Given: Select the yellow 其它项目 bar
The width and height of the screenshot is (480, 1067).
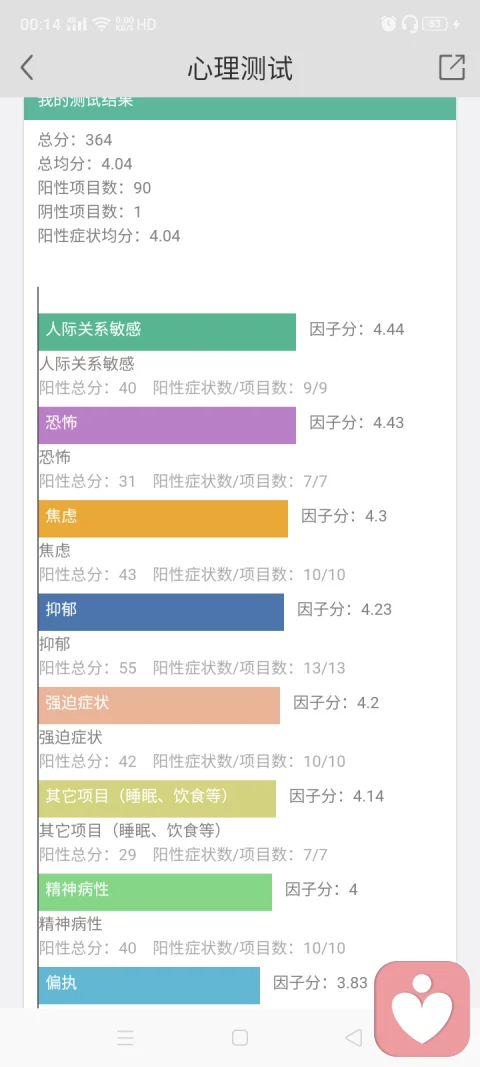Looking at the screenshot, I should 157,798.
